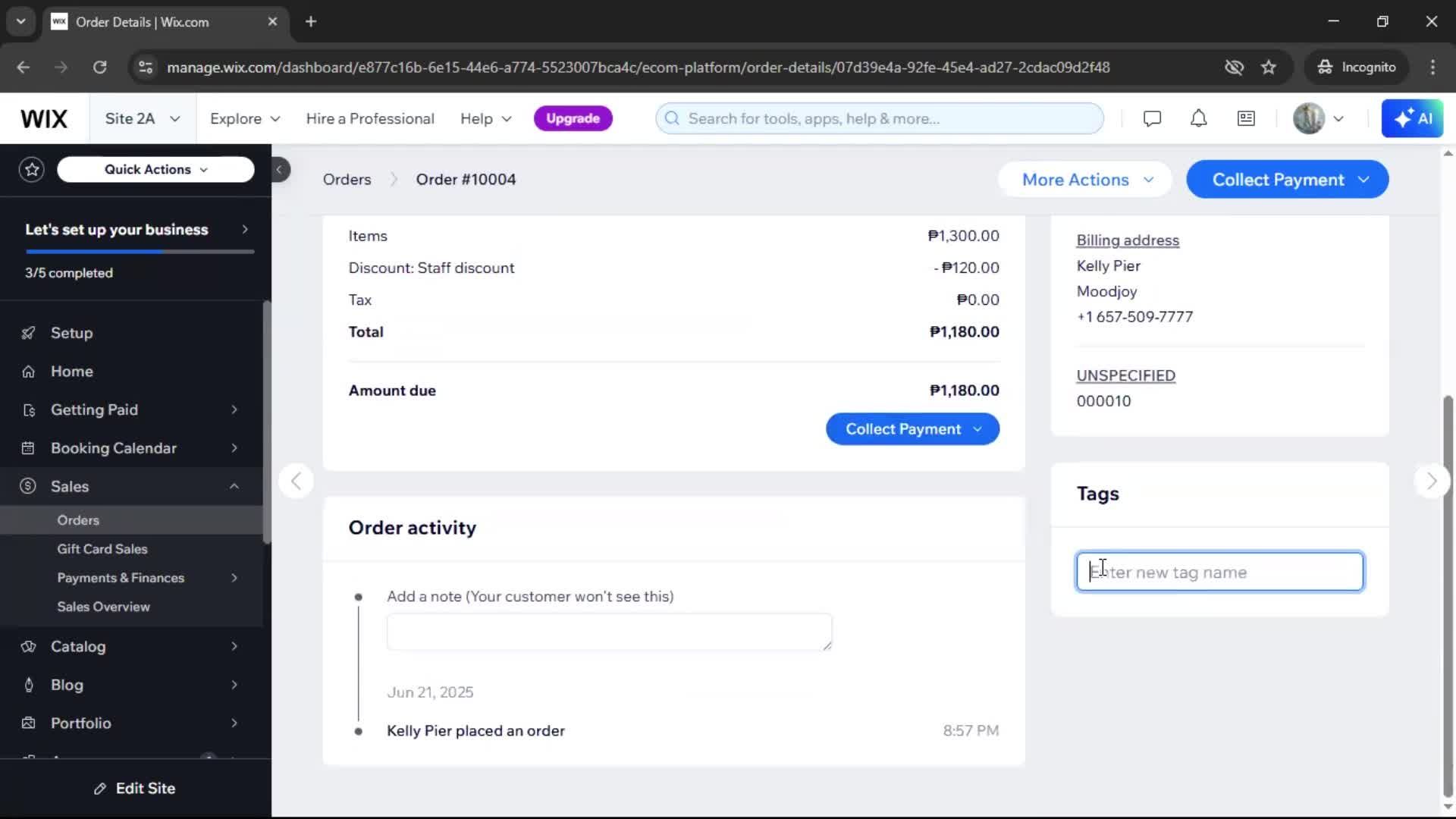Launch the AI assistant button
This screenshot has width=1456, height=819.
[x=1412, y=118]
